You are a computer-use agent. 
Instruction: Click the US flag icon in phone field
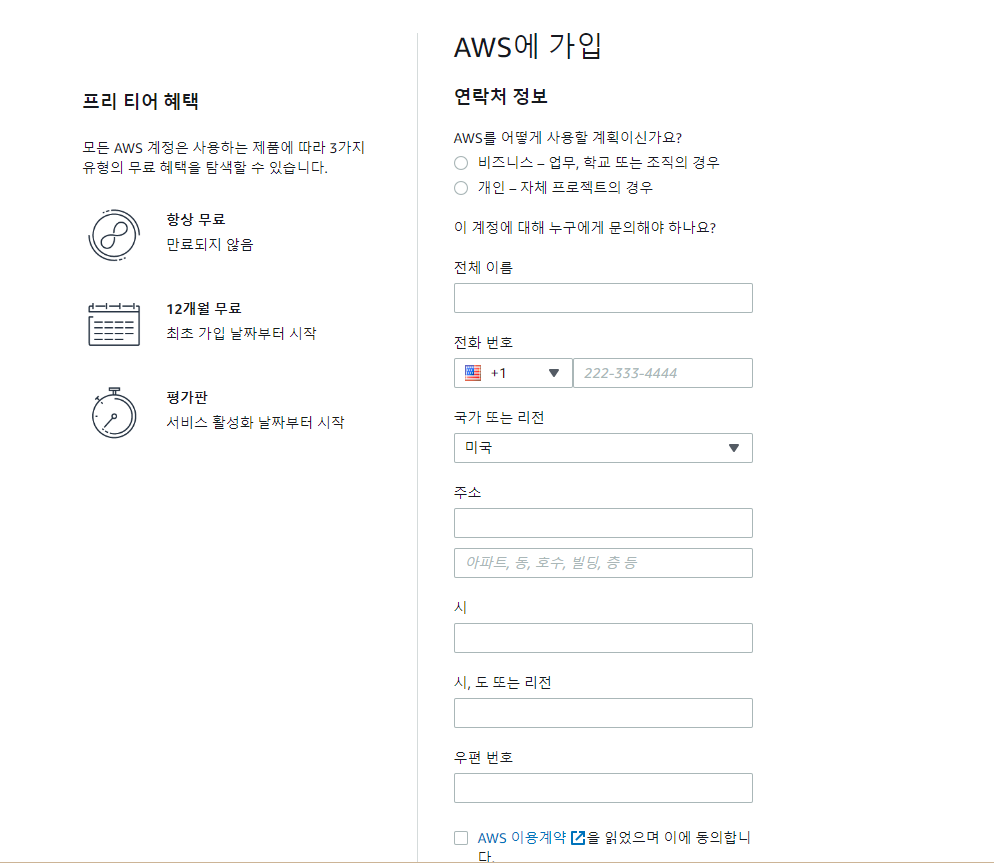[x=473, y=373]
